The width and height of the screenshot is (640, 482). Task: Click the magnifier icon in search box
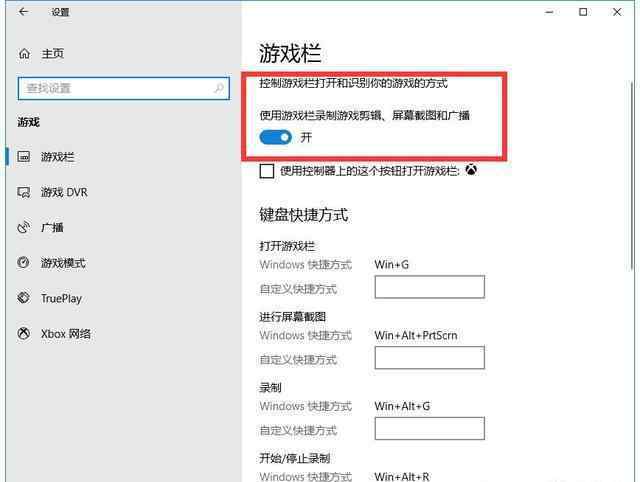[x=219, y=88]
